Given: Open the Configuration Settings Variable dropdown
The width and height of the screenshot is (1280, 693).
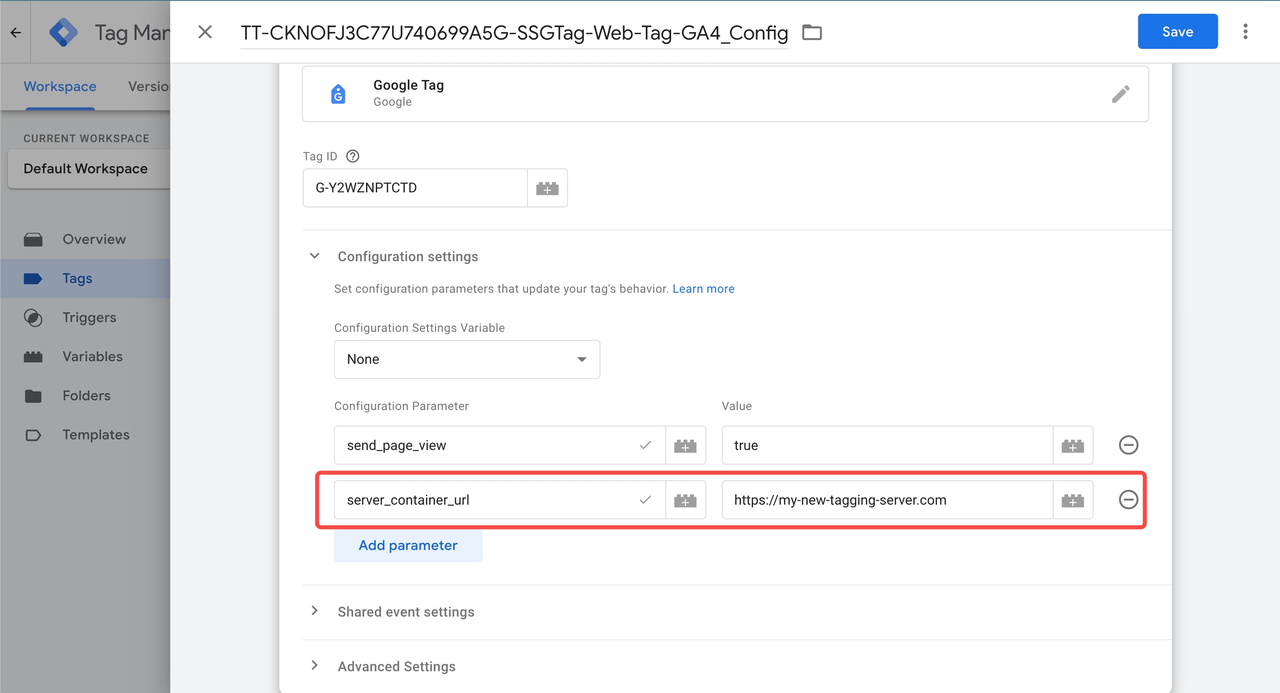Looking at the screenshot, I should click(466, 359).
